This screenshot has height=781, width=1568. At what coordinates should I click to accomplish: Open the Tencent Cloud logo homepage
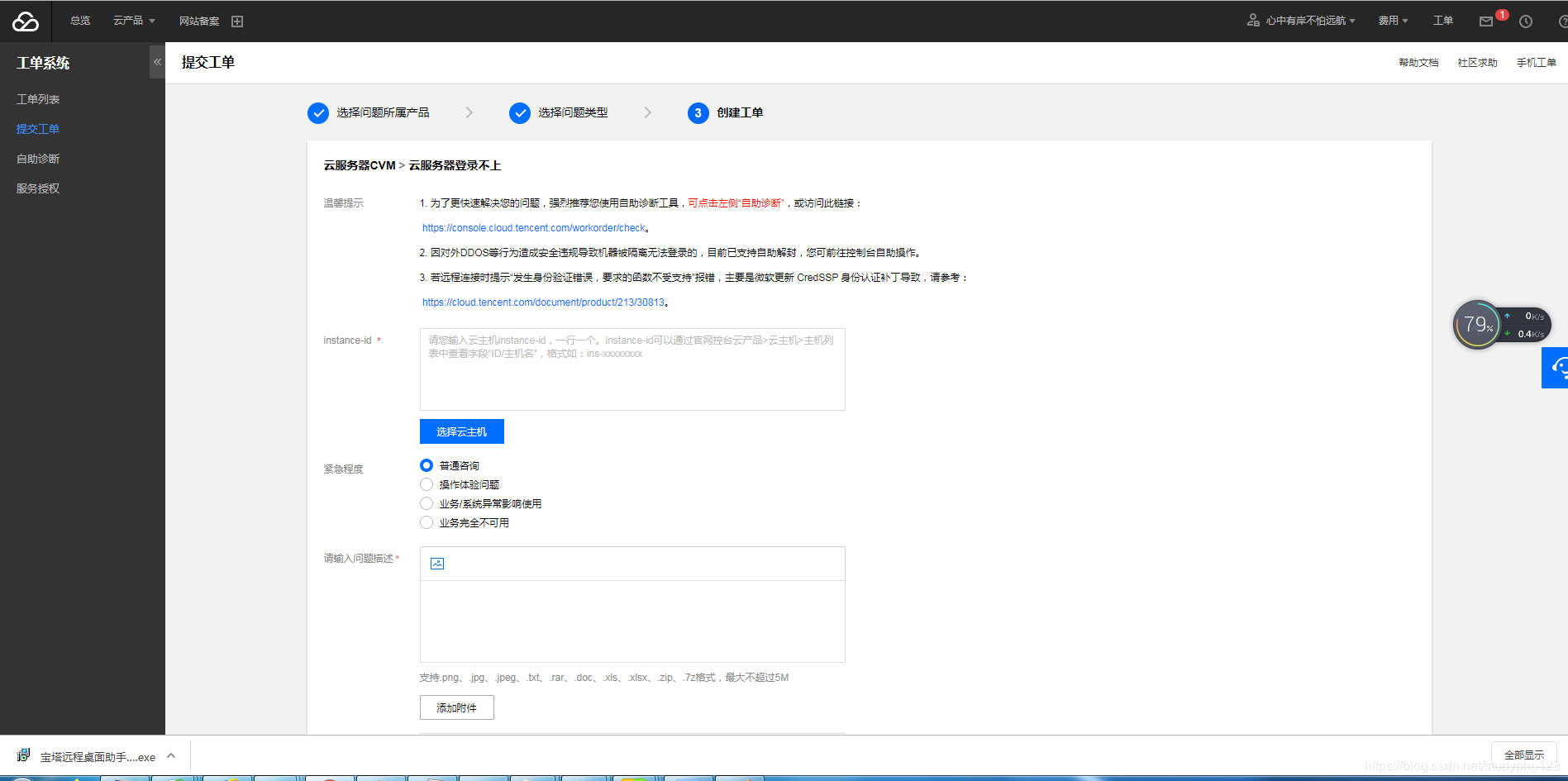pos(25,21)
